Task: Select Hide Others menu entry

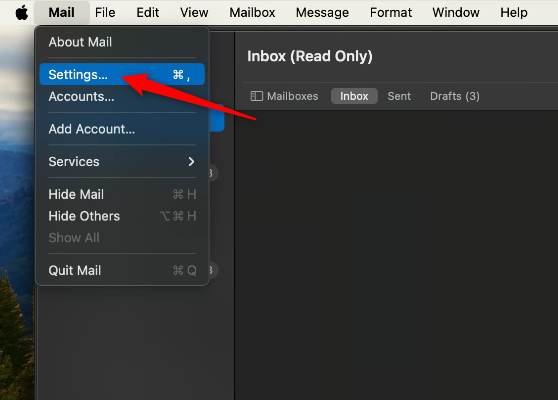Action: coord(122,216)
